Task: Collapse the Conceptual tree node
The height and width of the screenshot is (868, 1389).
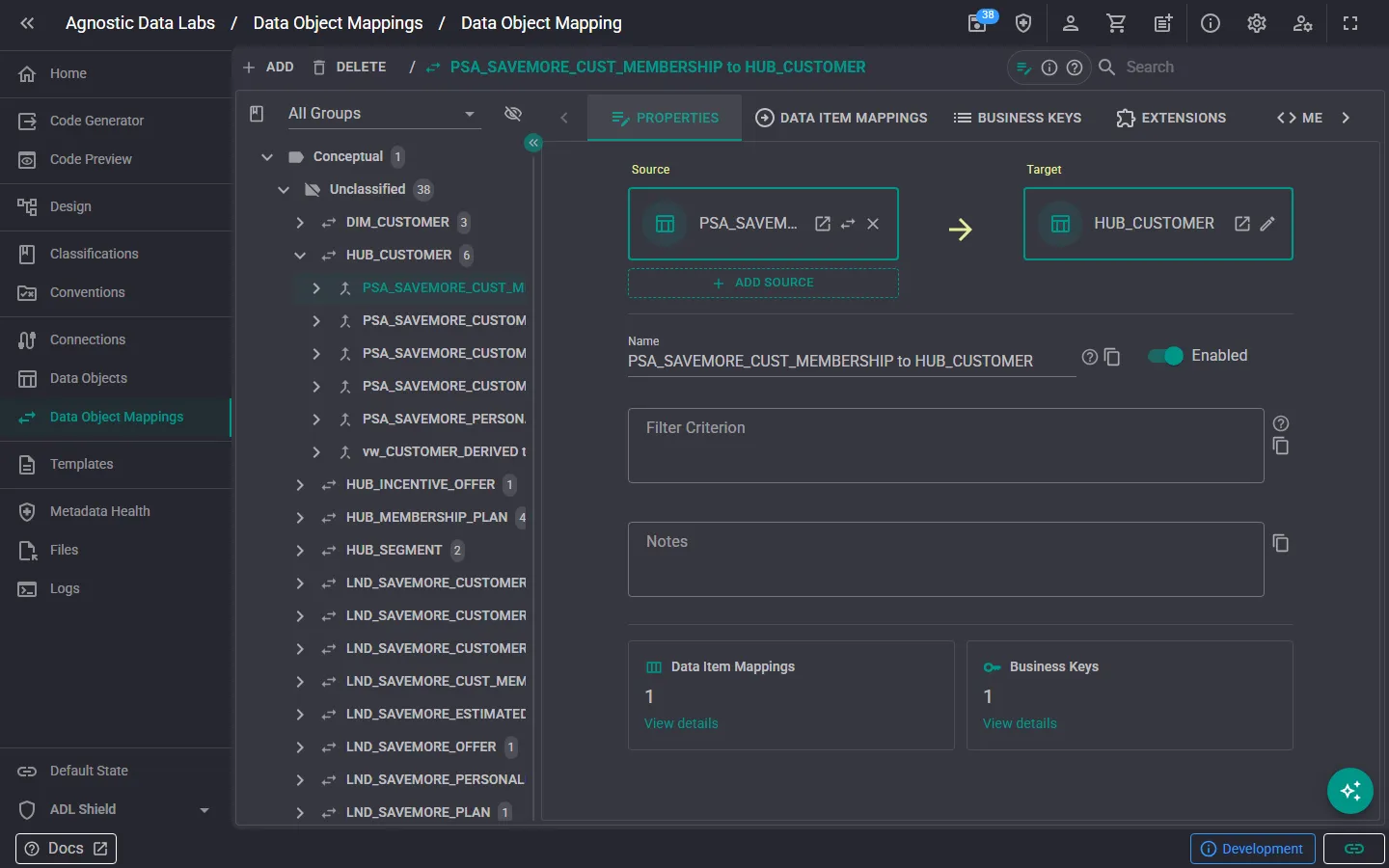Action: click(267, 156)
